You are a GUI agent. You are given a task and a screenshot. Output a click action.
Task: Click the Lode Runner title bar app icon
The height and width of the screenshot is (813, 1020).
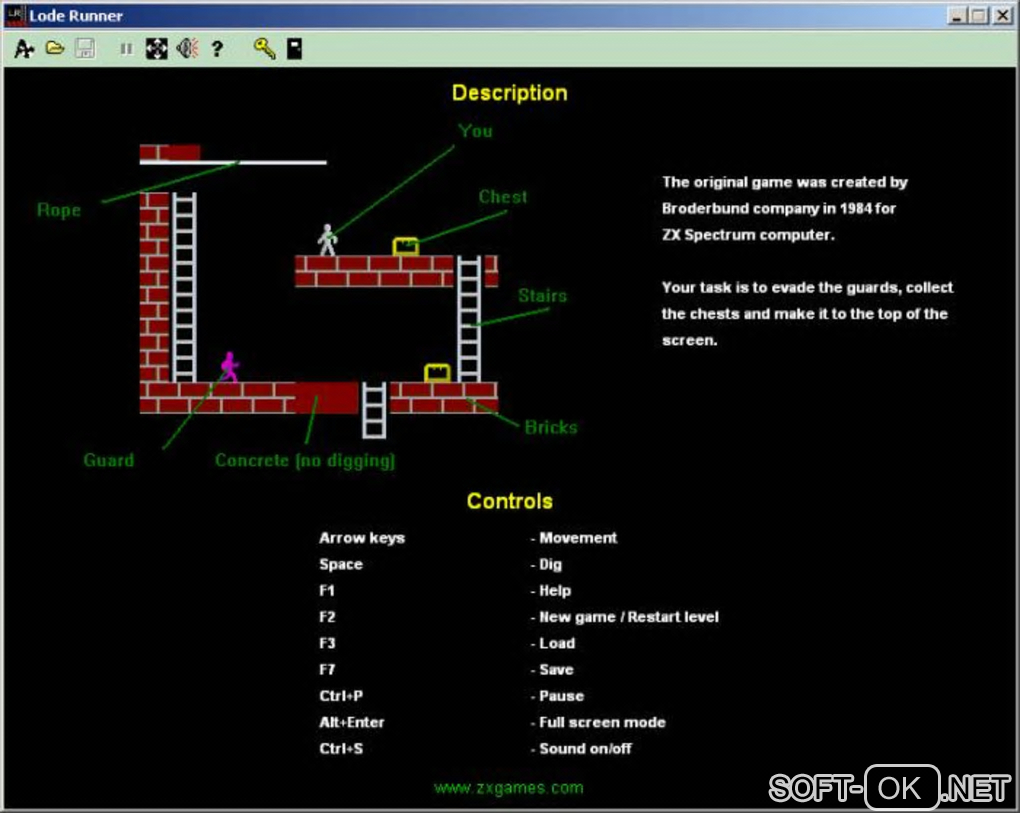pyautogui.click(x=15, y=16)
